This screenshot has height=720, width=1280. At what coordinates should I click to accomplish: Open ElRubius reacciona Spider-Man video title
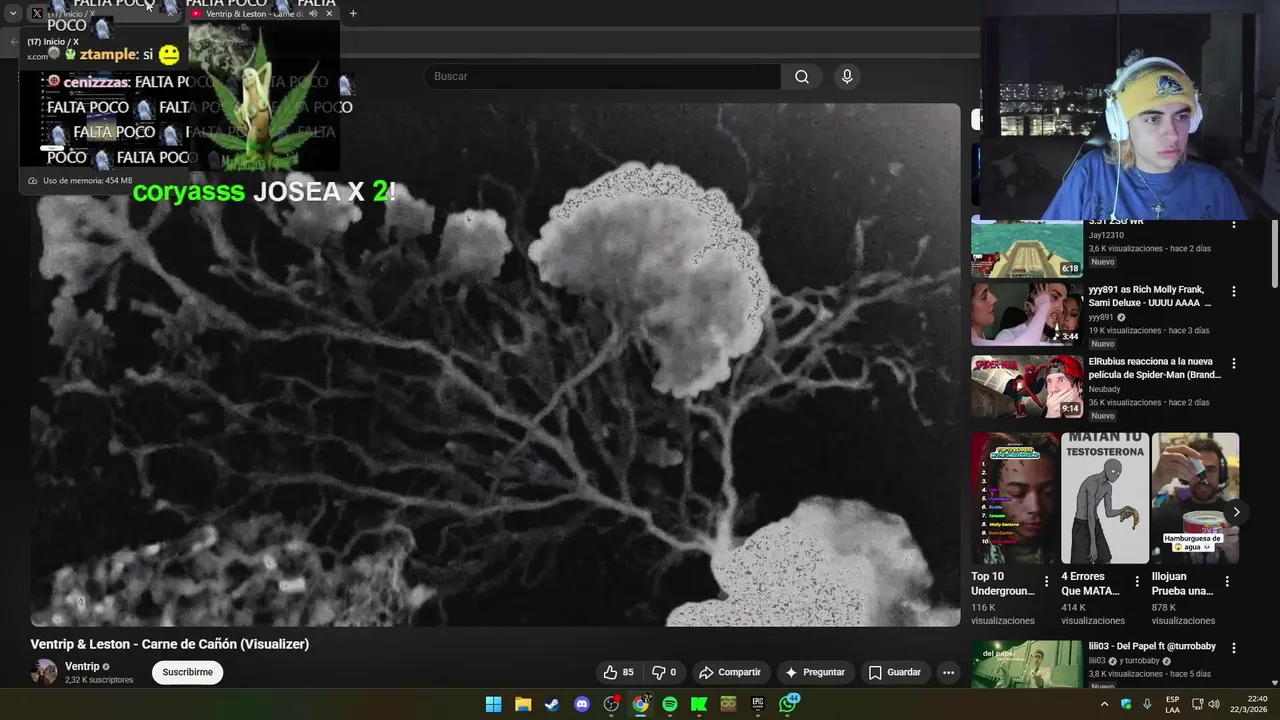(x=1155, y=368)
